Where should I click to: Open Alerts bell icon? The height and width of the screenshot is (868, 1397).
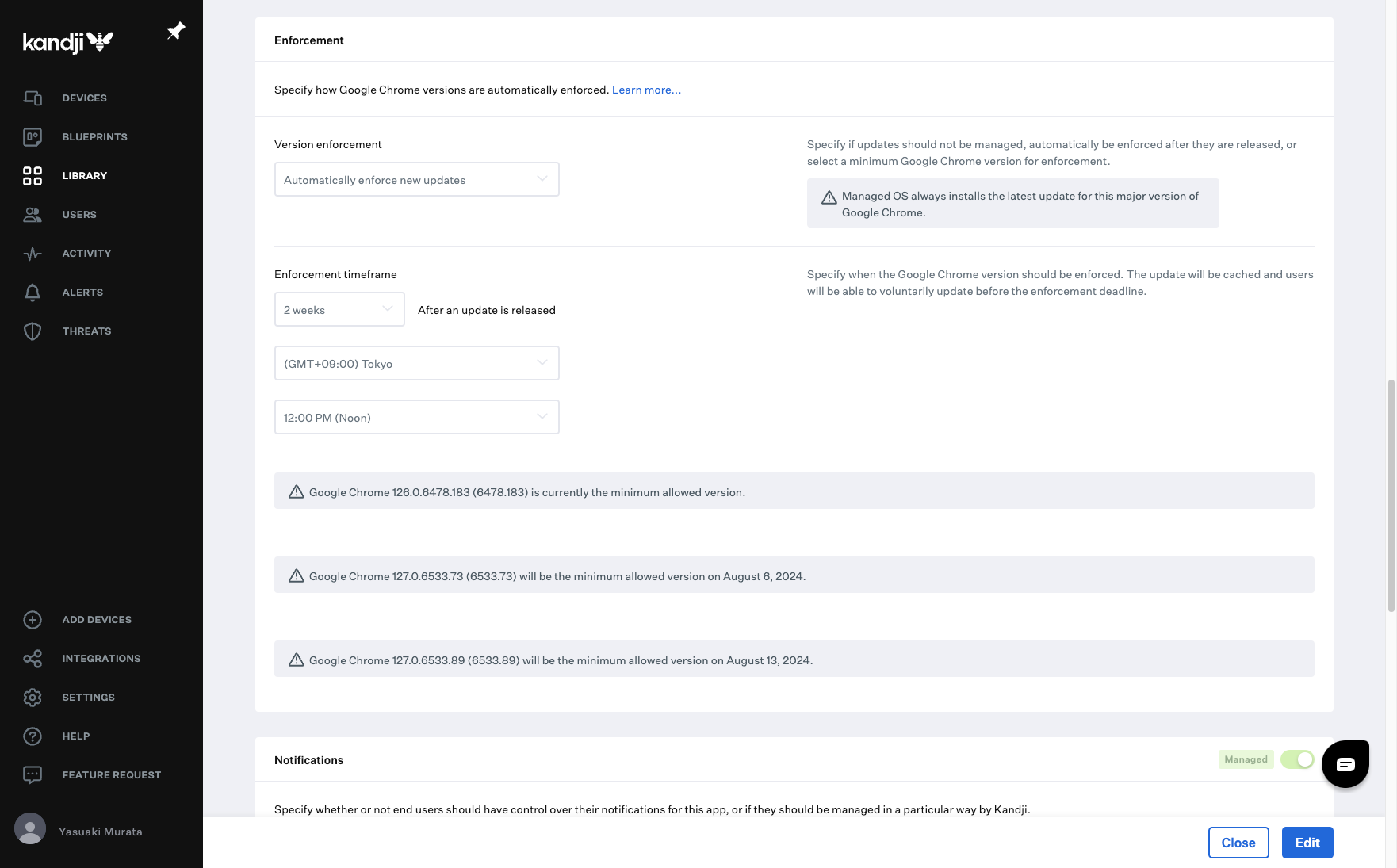click(33, 293)
